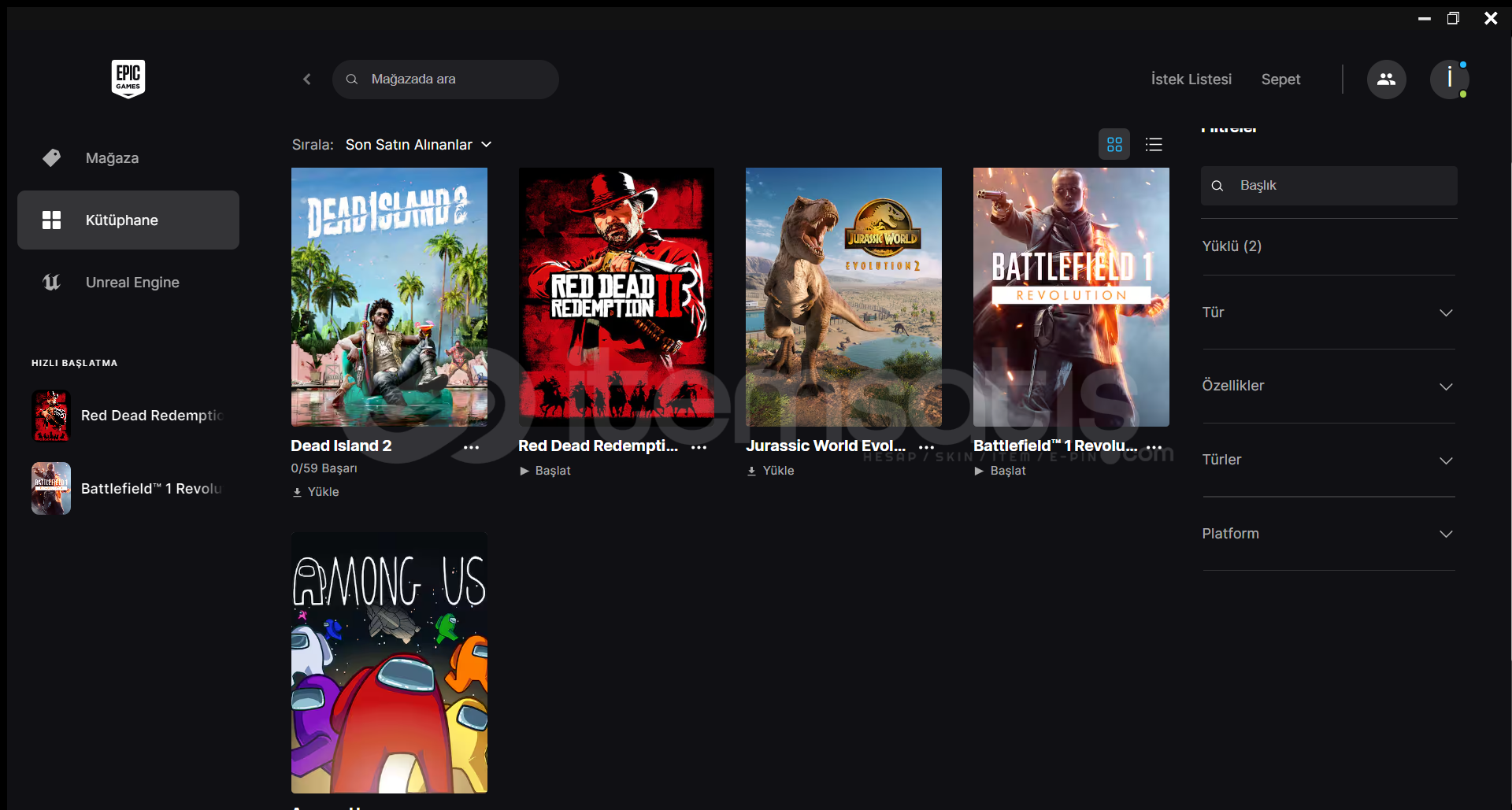Viewport: 1512px width, 810px height.
Task: Expand the Özellikler filter
Action: tap(1328, 386)
